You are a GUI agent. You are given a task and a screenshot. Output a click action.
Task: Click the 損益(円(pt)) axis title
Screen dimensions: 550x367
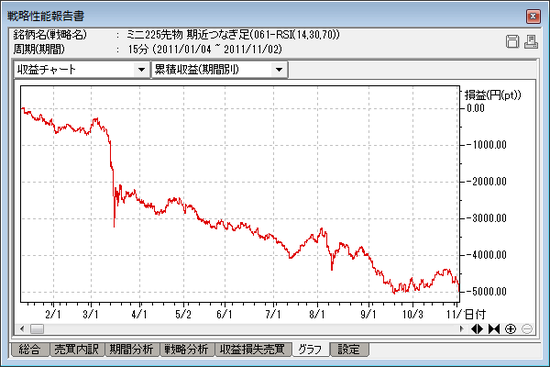493,95
